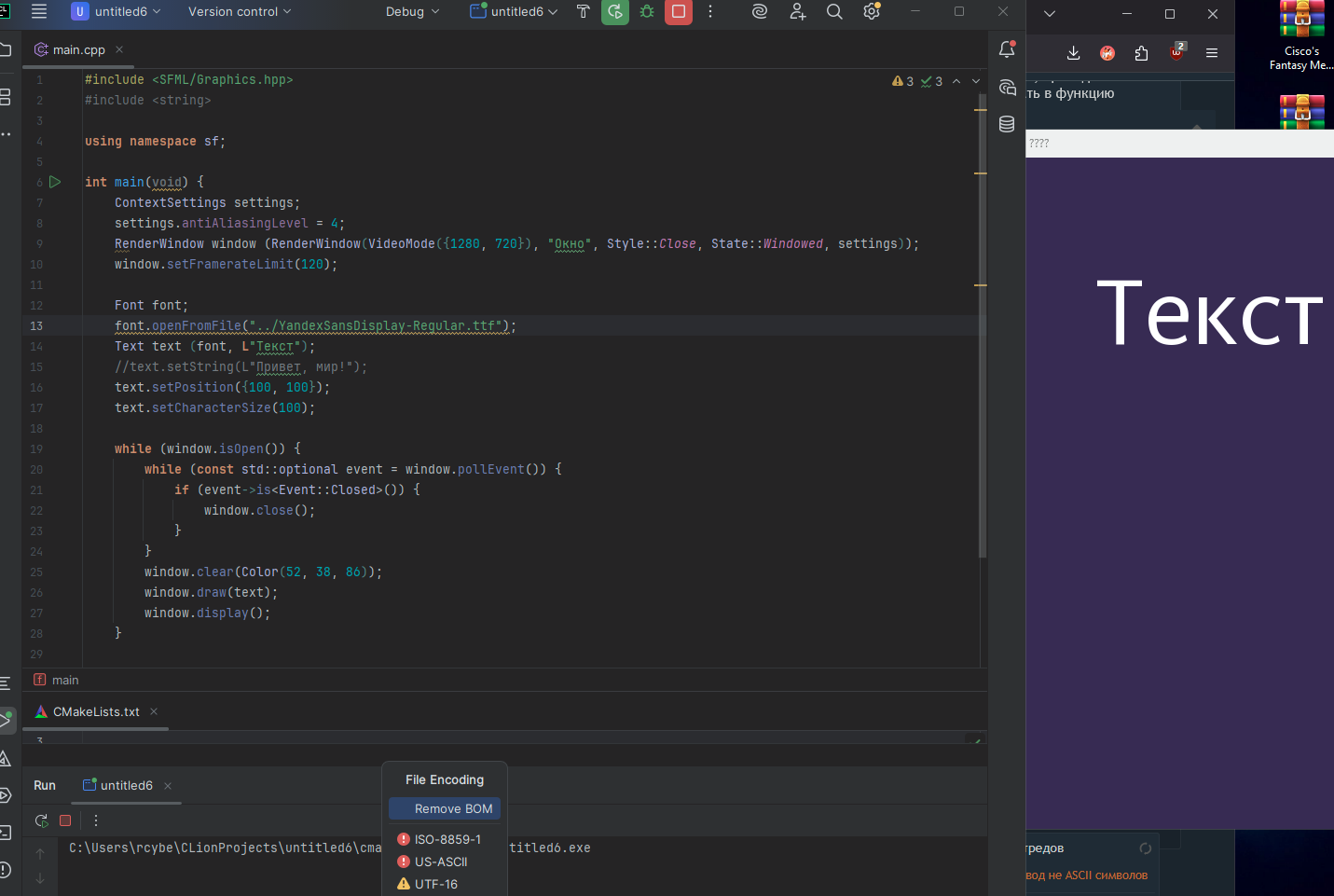
Task: Open IDE settings gear icon
Action: [872, 12]
